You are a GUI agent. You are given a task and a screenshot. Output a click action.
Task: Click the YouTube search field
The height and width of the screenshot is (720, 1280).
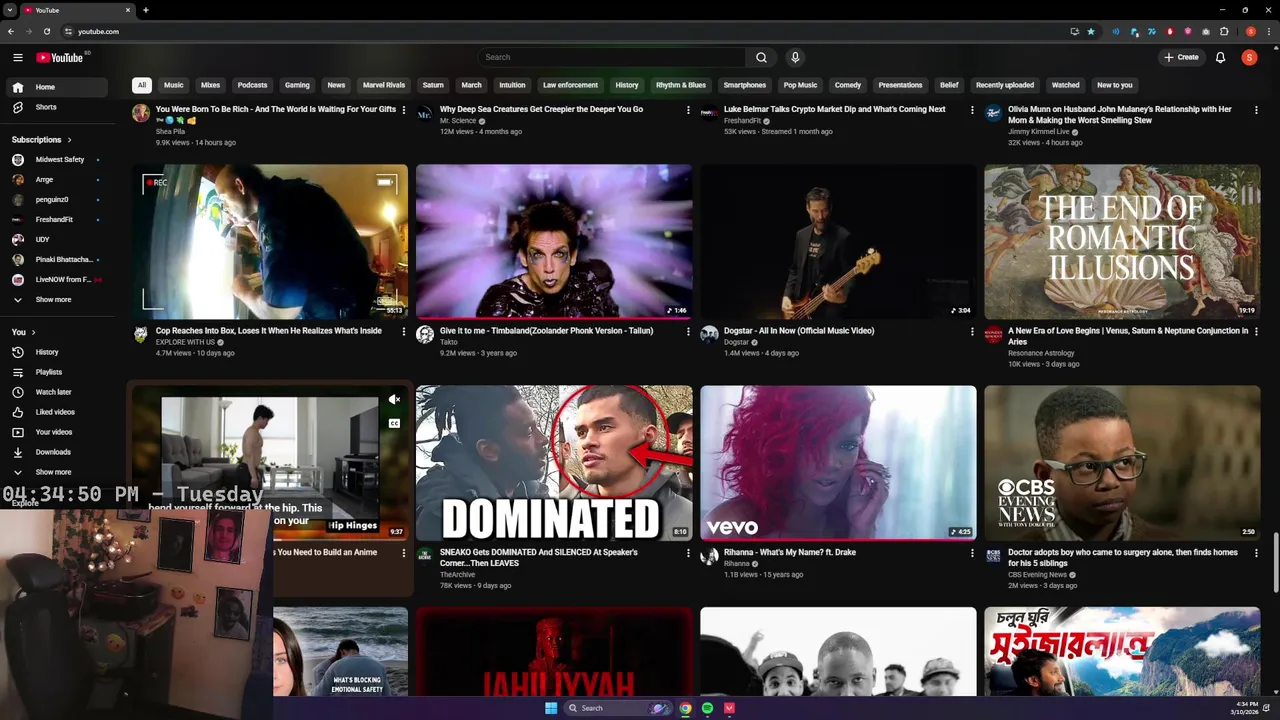coord(612,57)
